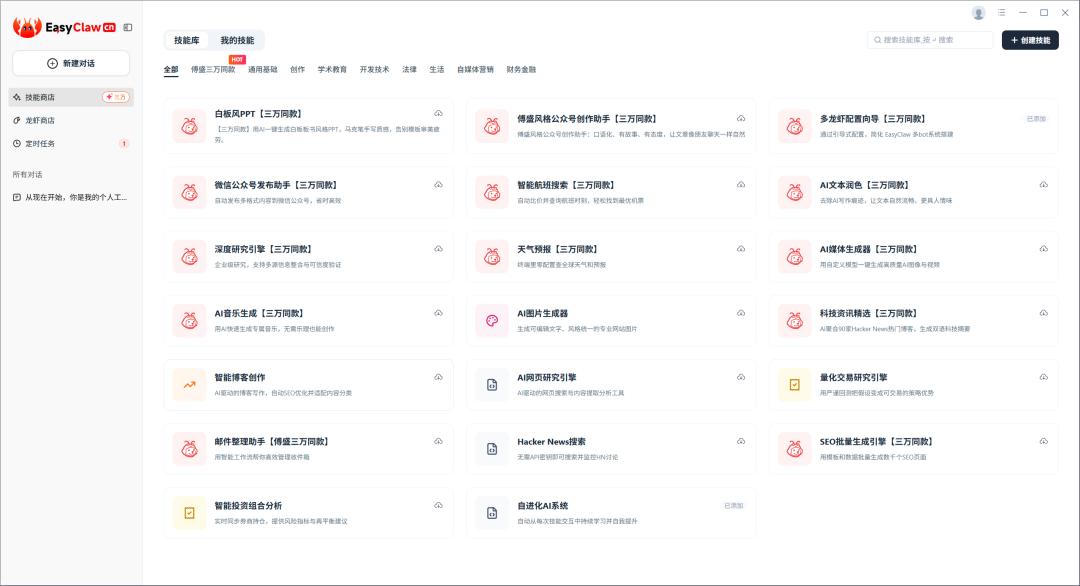
Task: Select the 傅盛三万同款 category tab
Action: [x=214, y=69]
